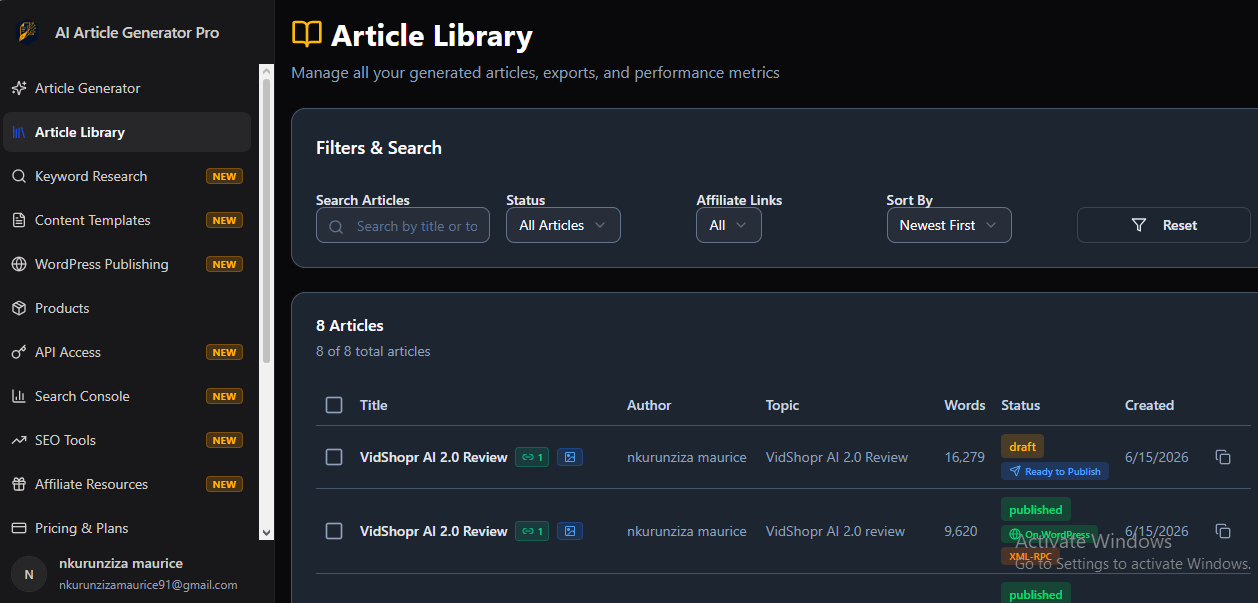Click the Author column header
This screenshot has width=1258, height=603.
(649, 405)
